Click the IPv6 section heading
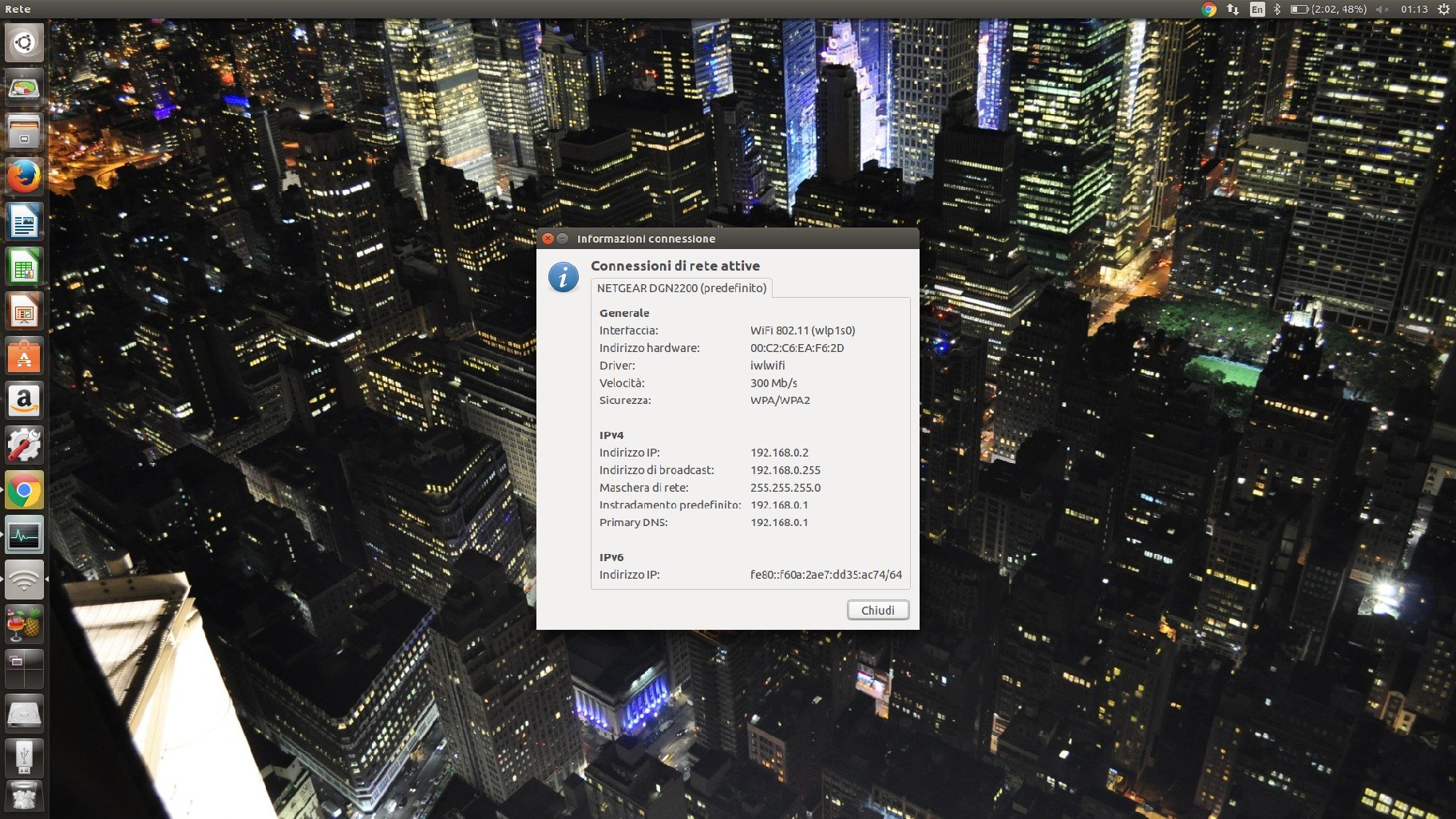Viewport: 1456px width, 819px height. [x=611, y=557]
